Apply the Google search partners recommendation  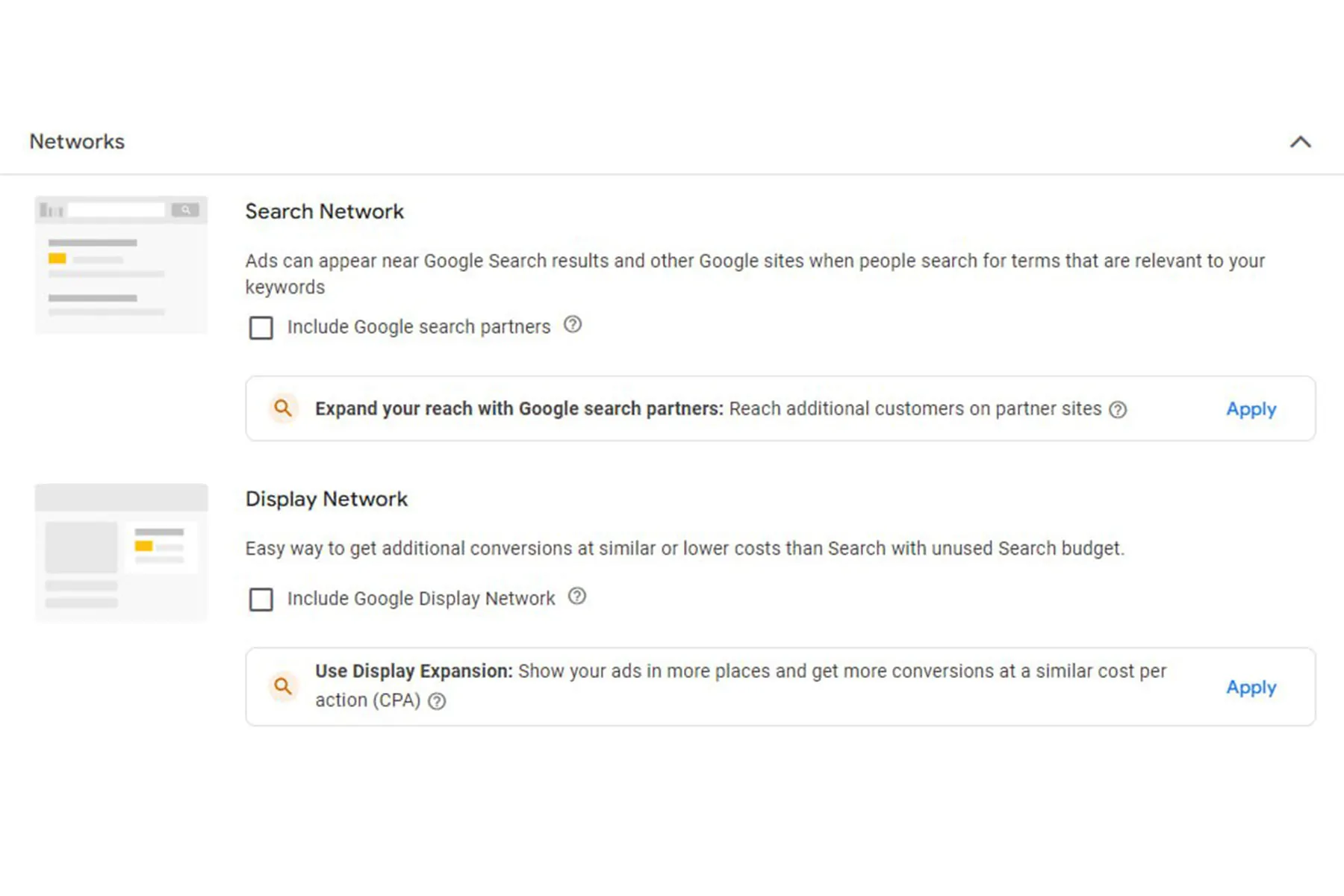(1251, 409)
